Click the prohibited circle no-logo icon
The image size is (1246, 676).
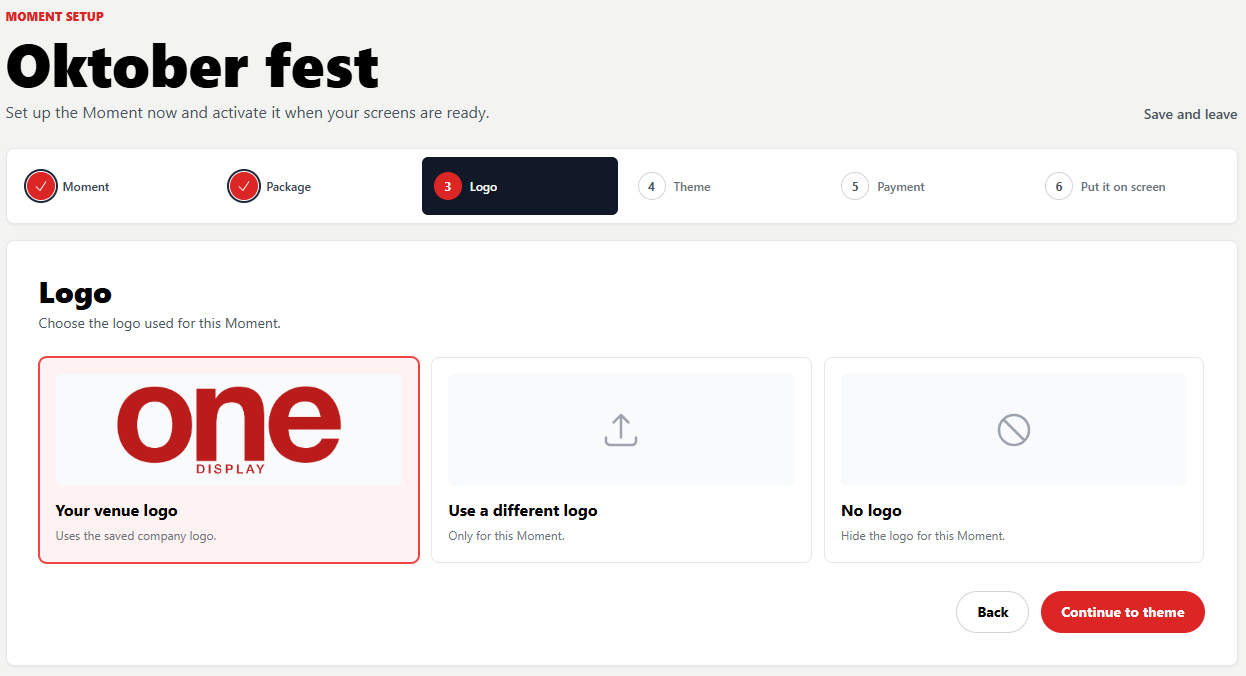click(x=1014, y=430)
